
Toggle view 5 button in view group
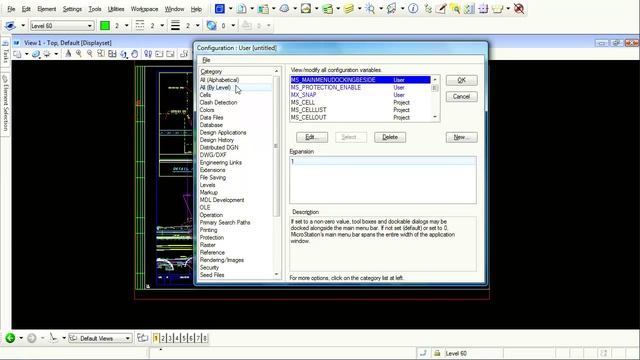(184, 338)
